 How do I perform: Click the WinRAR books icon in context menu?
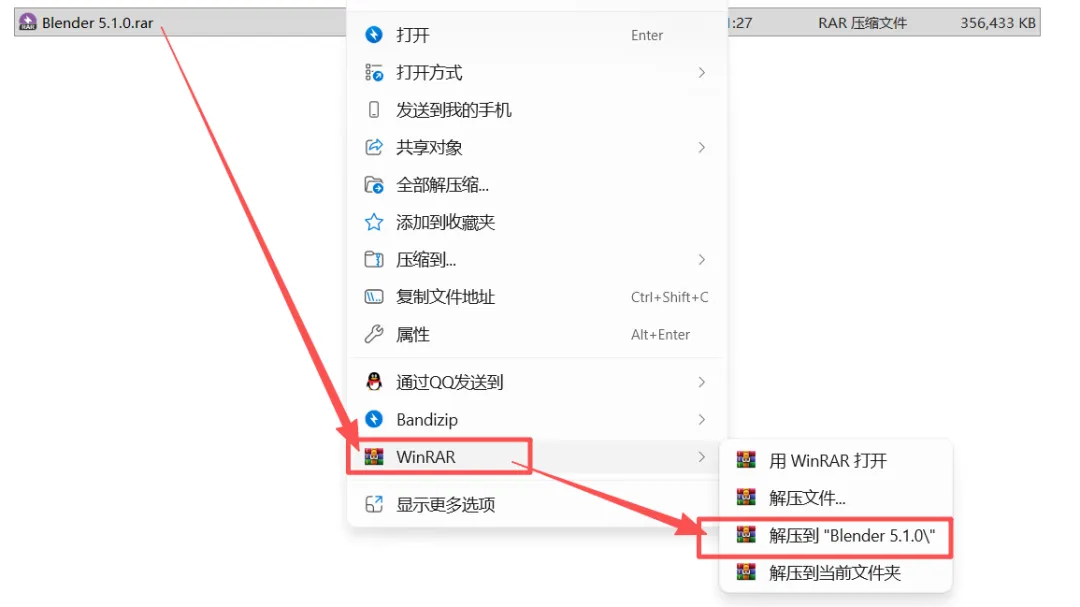pos(374,457)
